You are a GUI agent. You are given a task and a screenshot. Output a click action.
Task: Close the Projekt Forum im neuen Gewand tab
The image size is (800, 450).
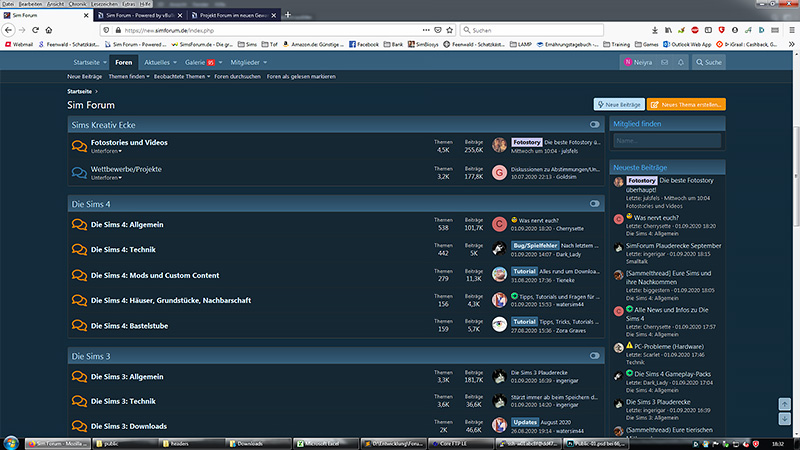tap(274, 15)
